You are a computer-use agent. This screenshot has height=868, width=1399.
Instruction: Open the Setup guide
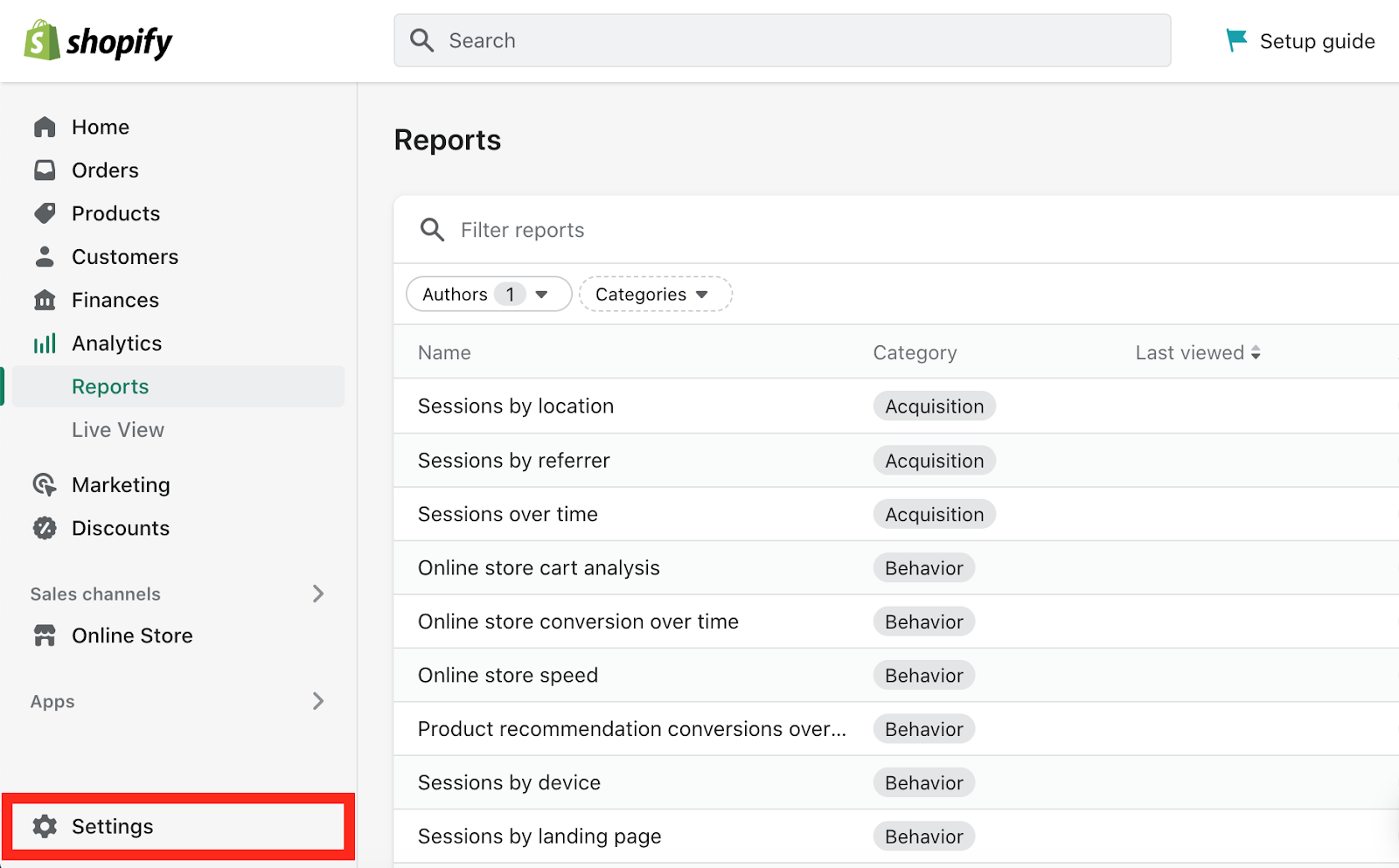1301,41
